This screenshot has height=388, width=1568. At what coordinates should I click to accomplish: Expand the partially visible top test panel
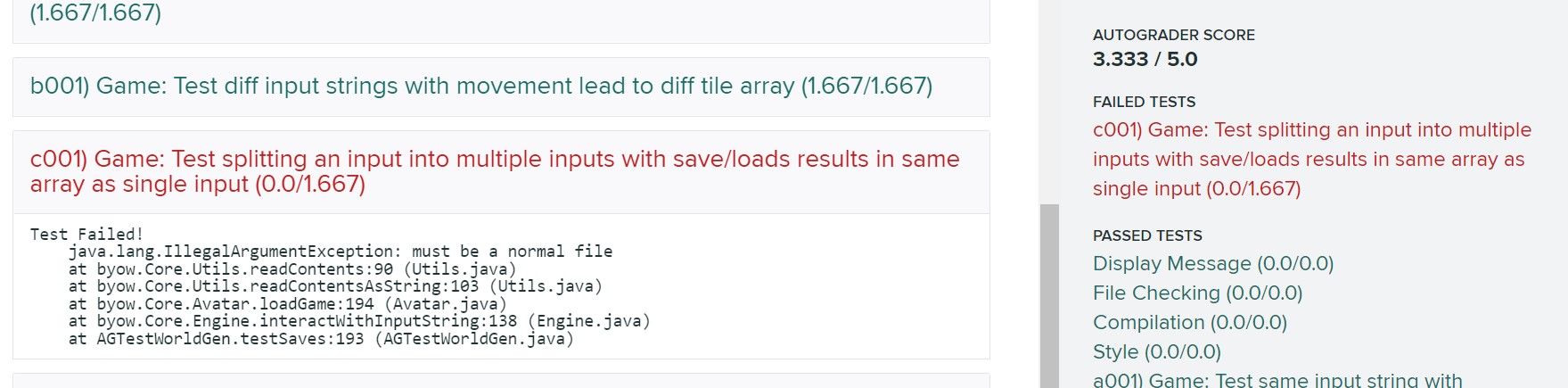click(x=95, y=13)
